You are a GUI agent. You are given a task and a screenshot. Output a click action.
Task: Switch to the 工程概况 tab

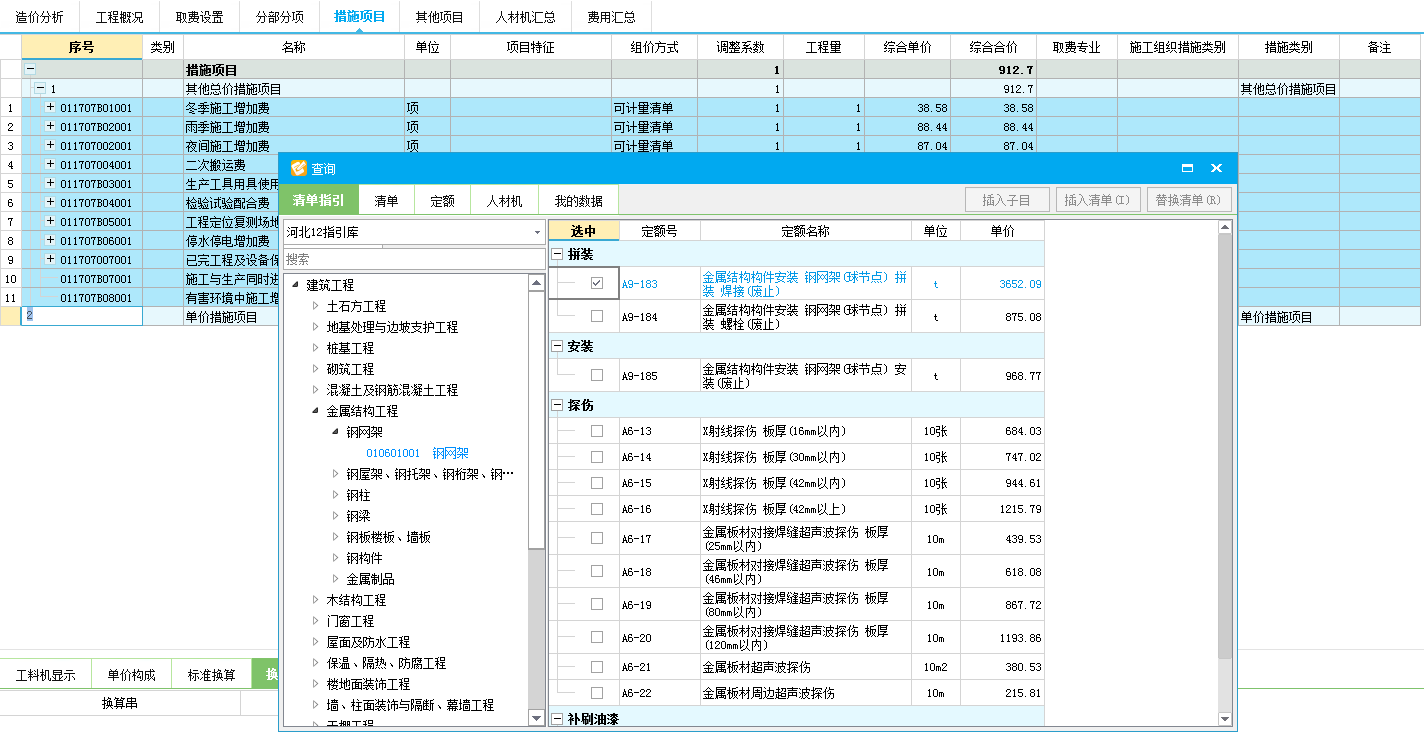pos(119,17)
